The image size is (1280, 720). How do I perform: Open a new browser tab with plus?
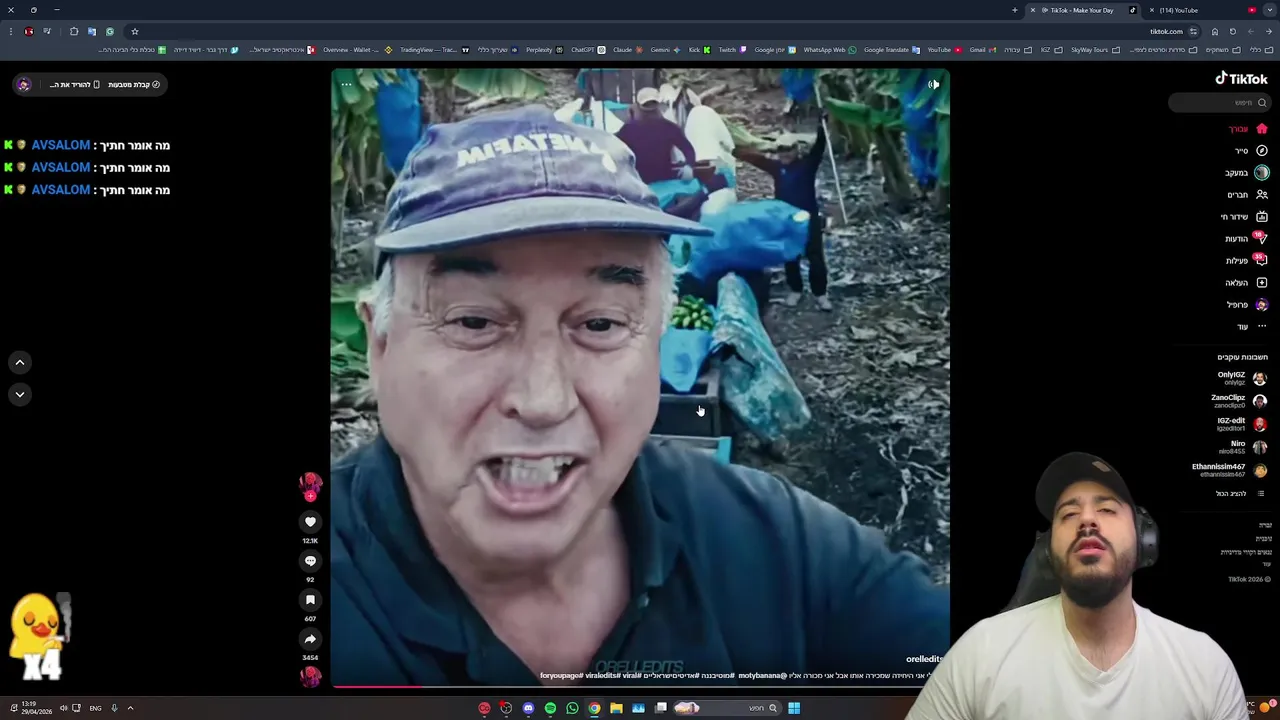(1014, 10)
